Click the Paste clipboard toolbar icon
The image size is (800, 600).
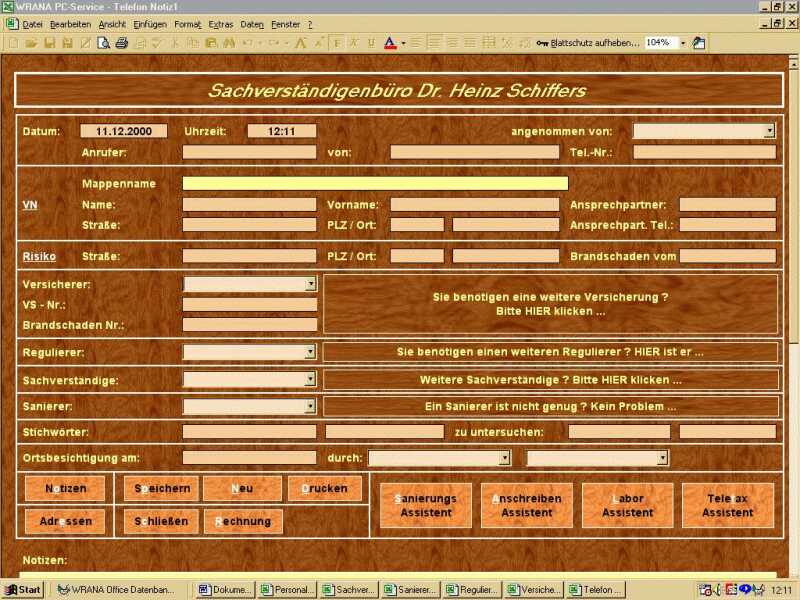[x=211, y=43]
